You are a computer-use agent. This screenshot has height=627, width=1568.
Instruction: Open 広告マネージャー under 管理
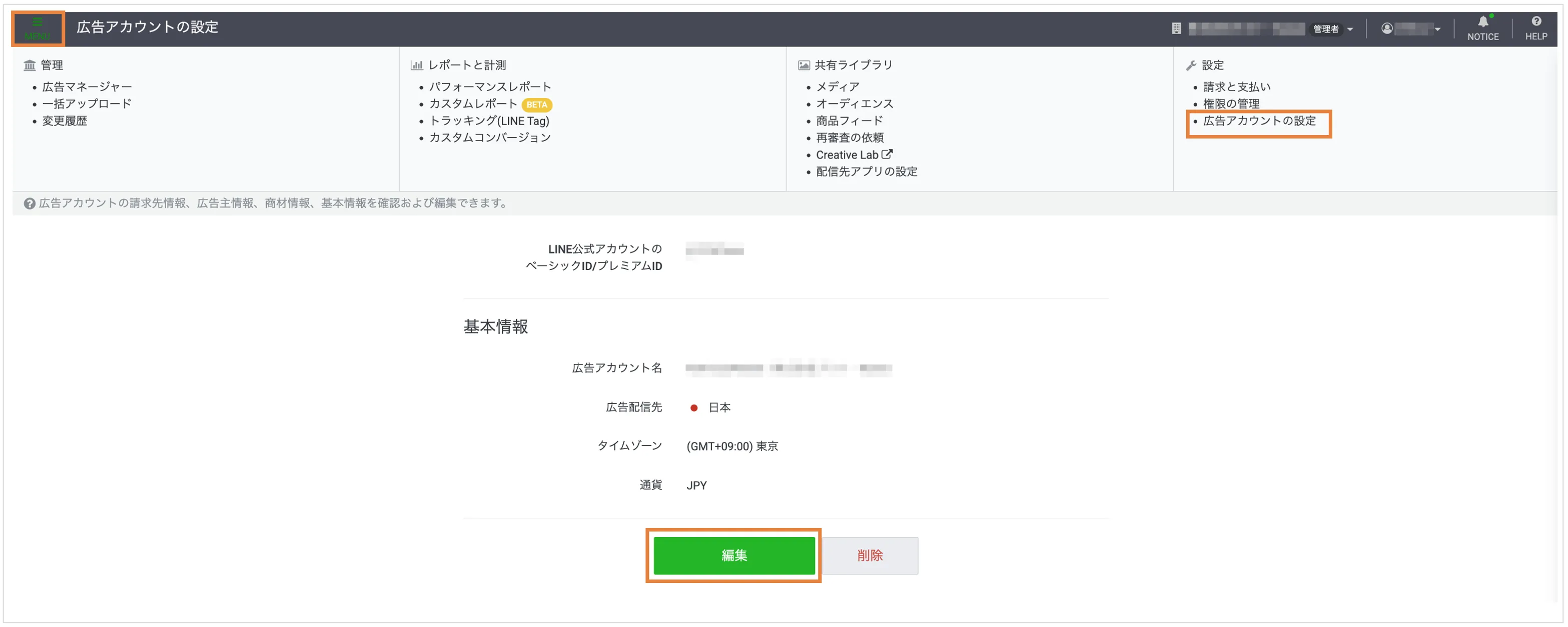point(87,86)
